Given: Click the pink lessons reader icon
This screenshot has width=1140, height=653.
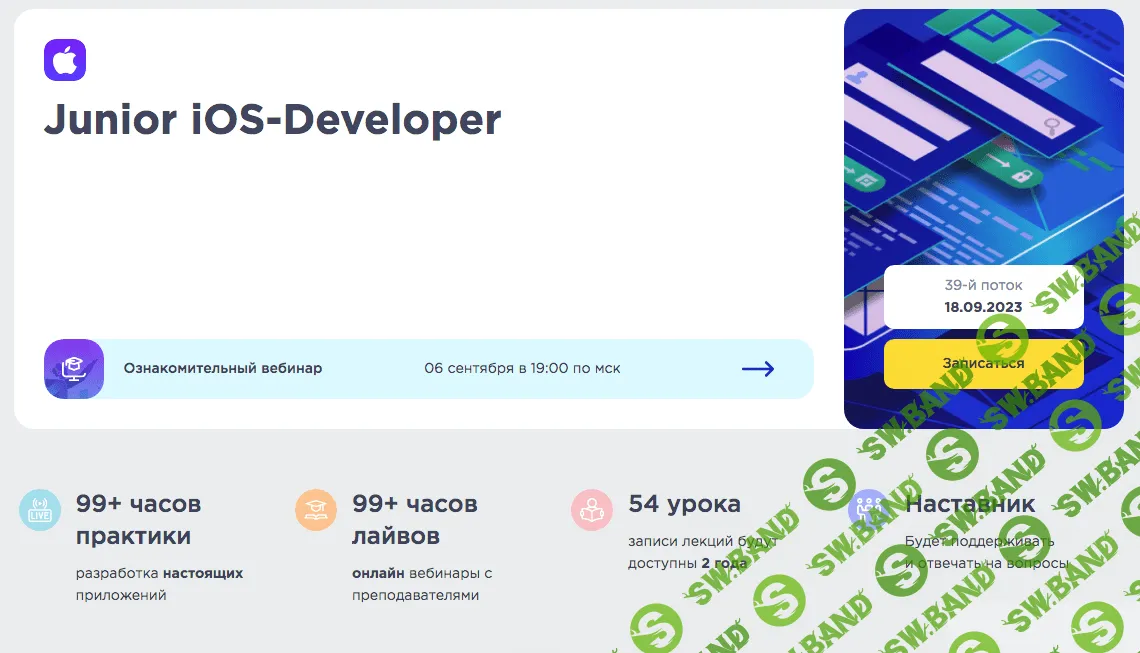Looking at the screenshot, I should tap(592, 510).
